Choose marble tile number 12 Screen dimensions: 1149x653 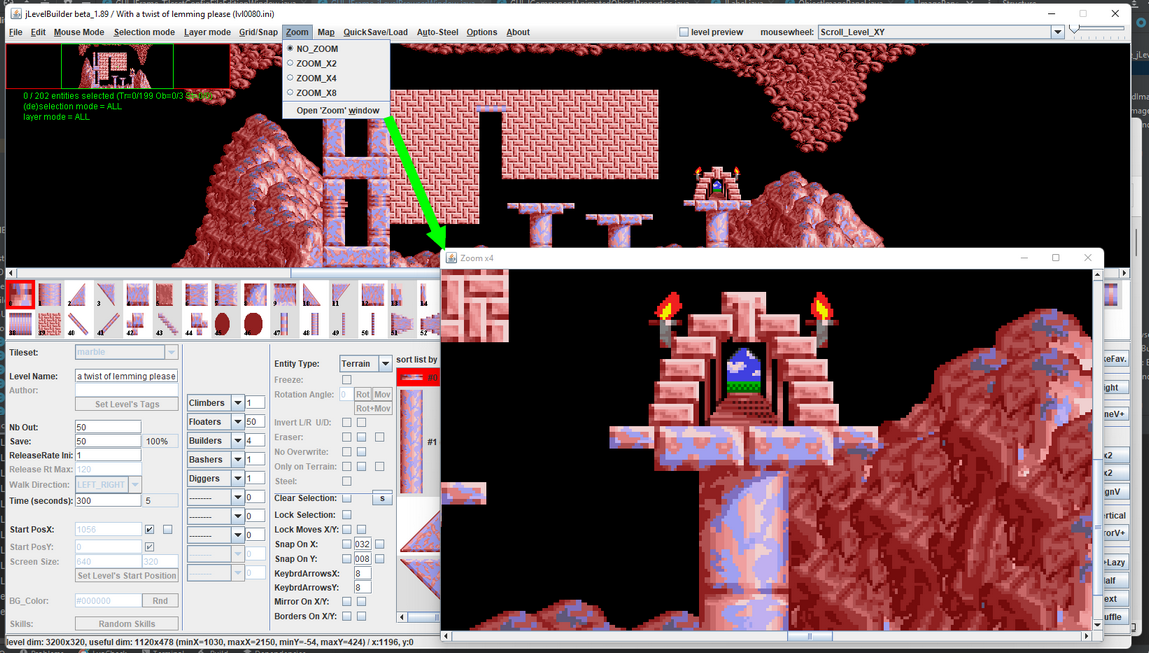pyautogui.click(x=372, y=294)
